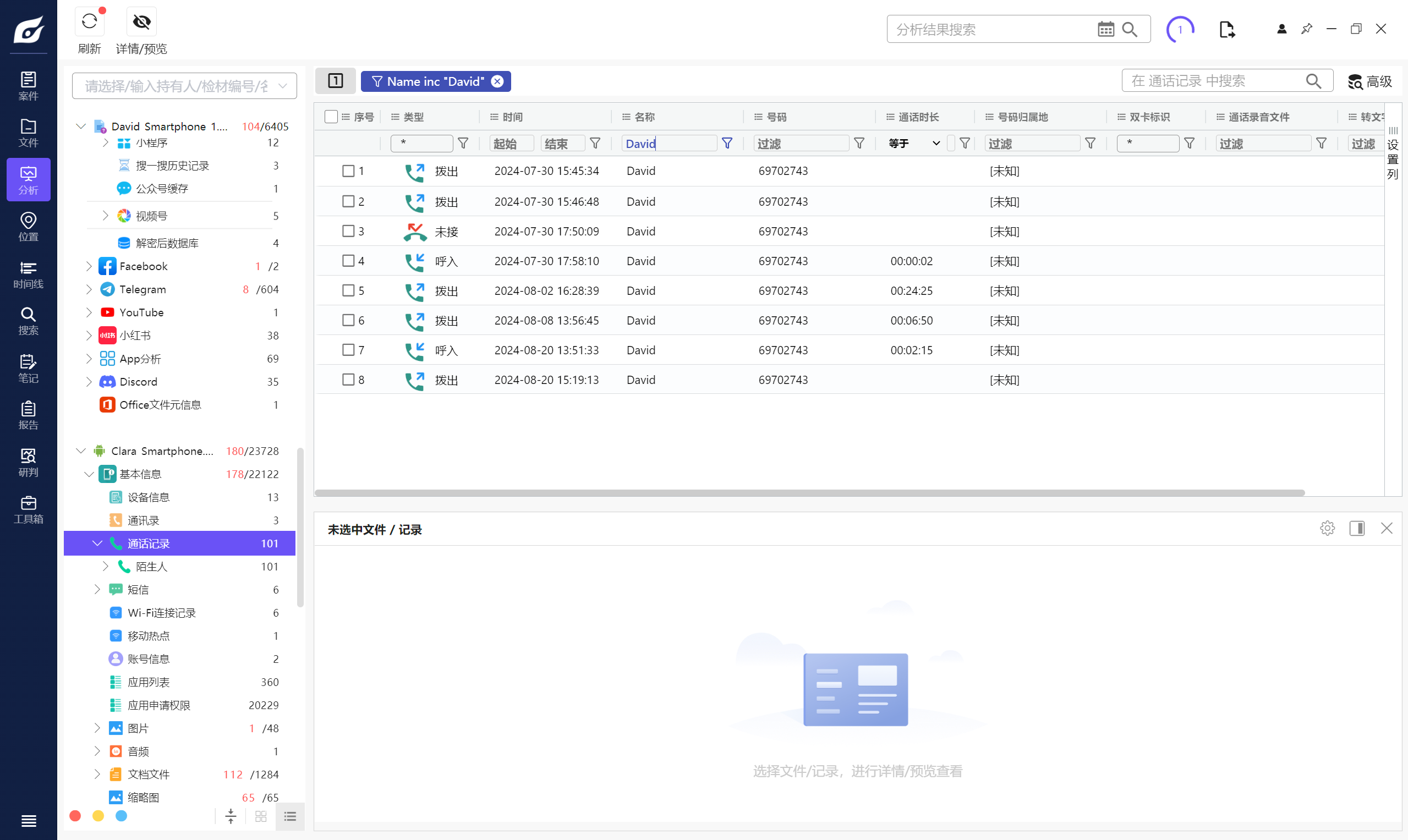1408x840 pixels.
Task: Open the calendar icon in search box
Action: click(1105, 30)
